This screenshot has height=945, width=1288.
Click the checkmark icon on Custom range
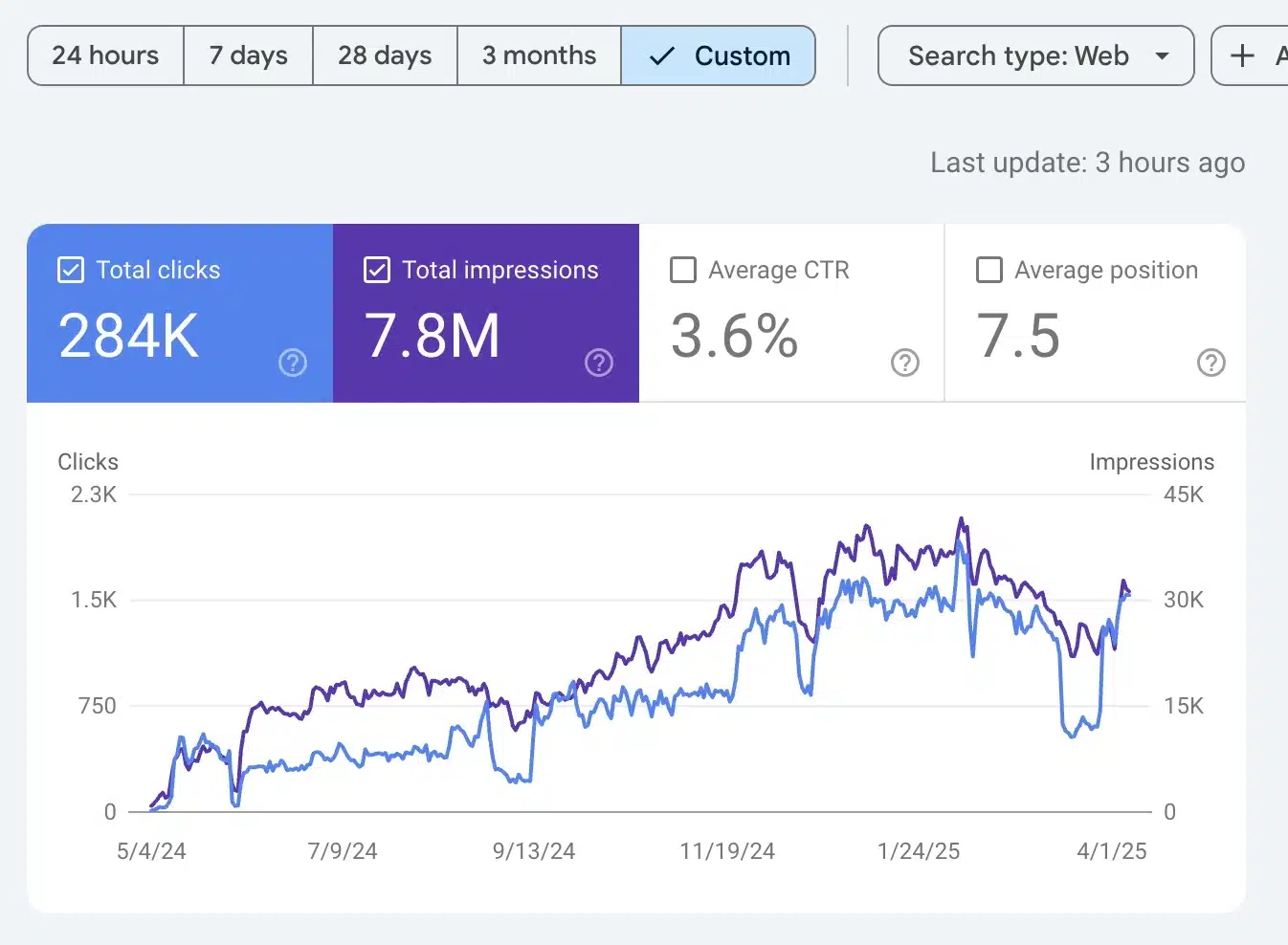pos(661,56)
